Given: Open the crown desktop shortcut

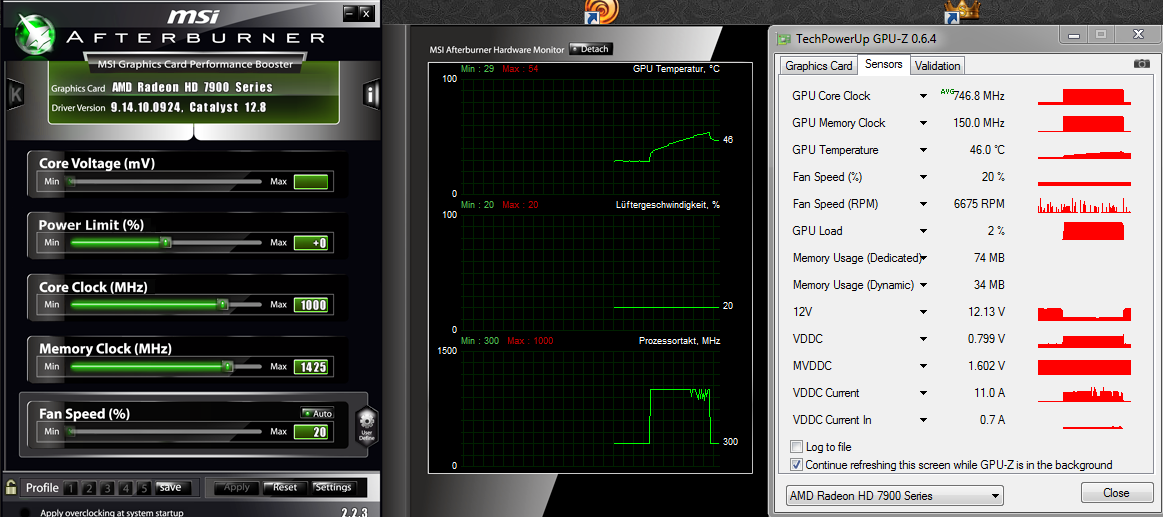Looking at the screenshot, I should point(962,11).
